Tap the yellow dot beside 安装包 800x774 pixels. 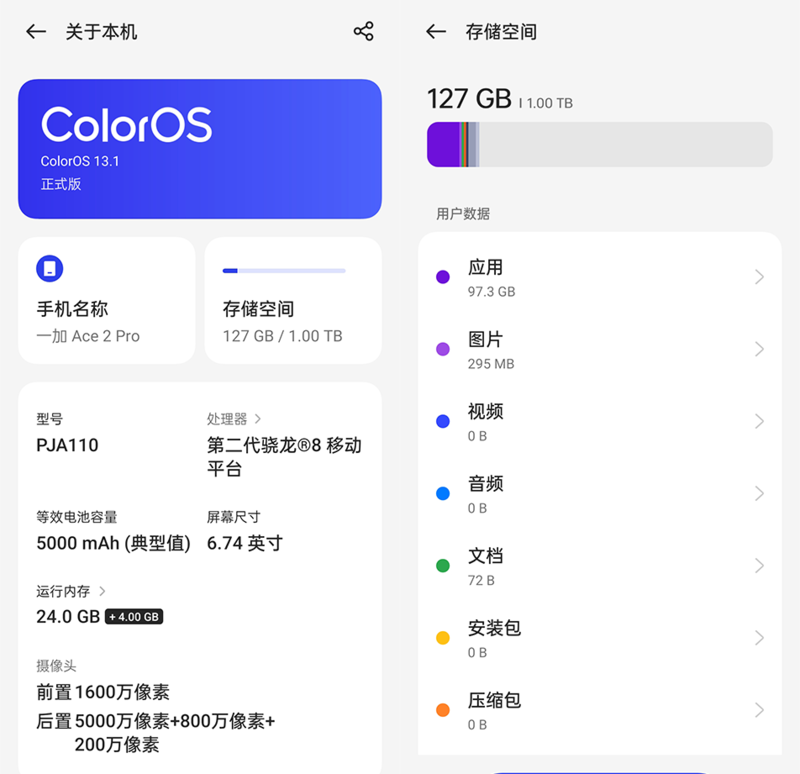443,638
